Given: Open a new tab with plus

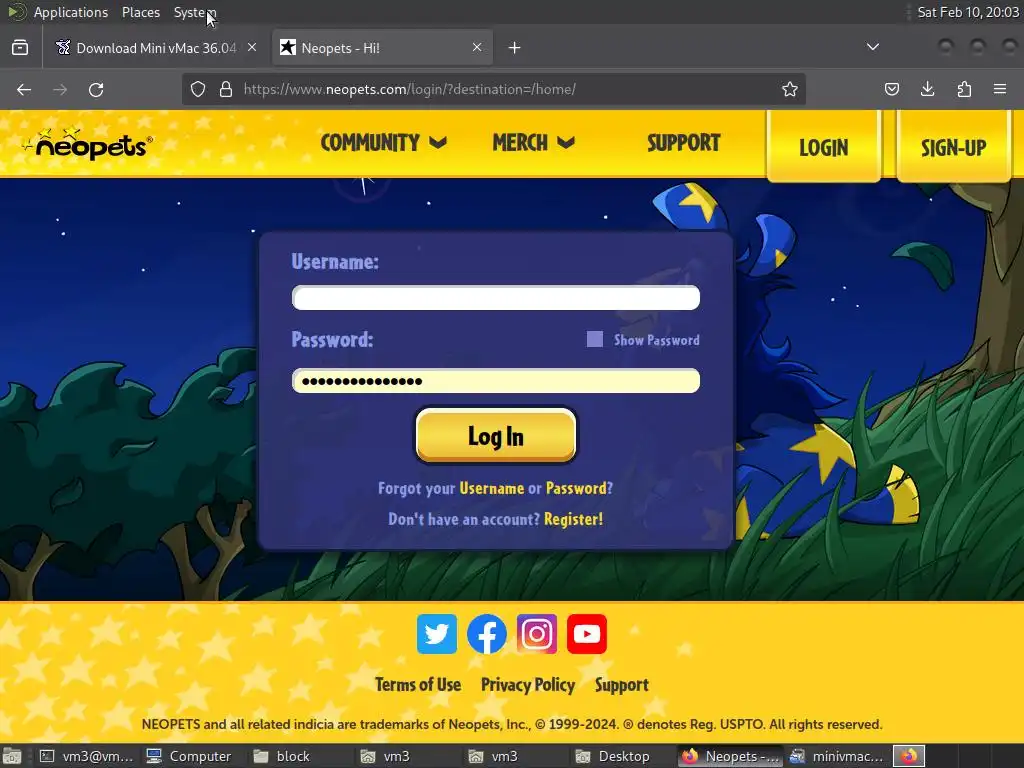Looking at the screenshot, I should [515, 48].
